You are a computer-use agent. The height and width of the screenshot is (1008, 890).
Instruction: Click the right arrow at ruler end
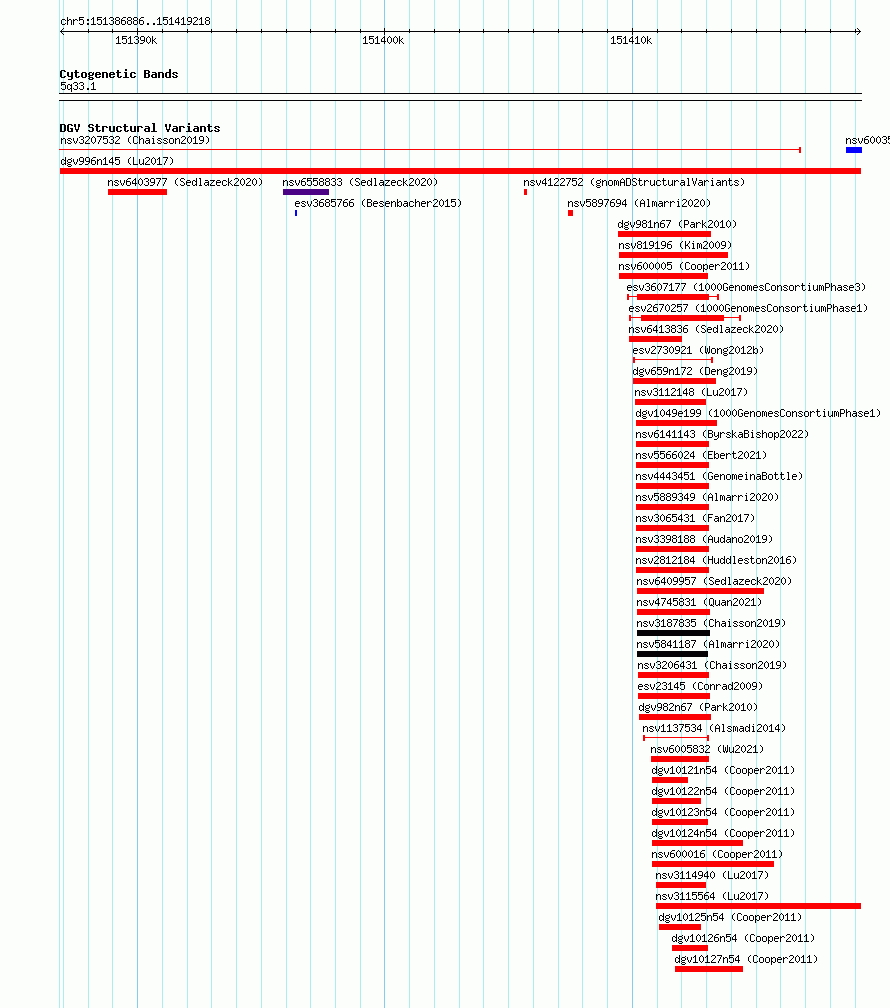[x=858, y=31]
